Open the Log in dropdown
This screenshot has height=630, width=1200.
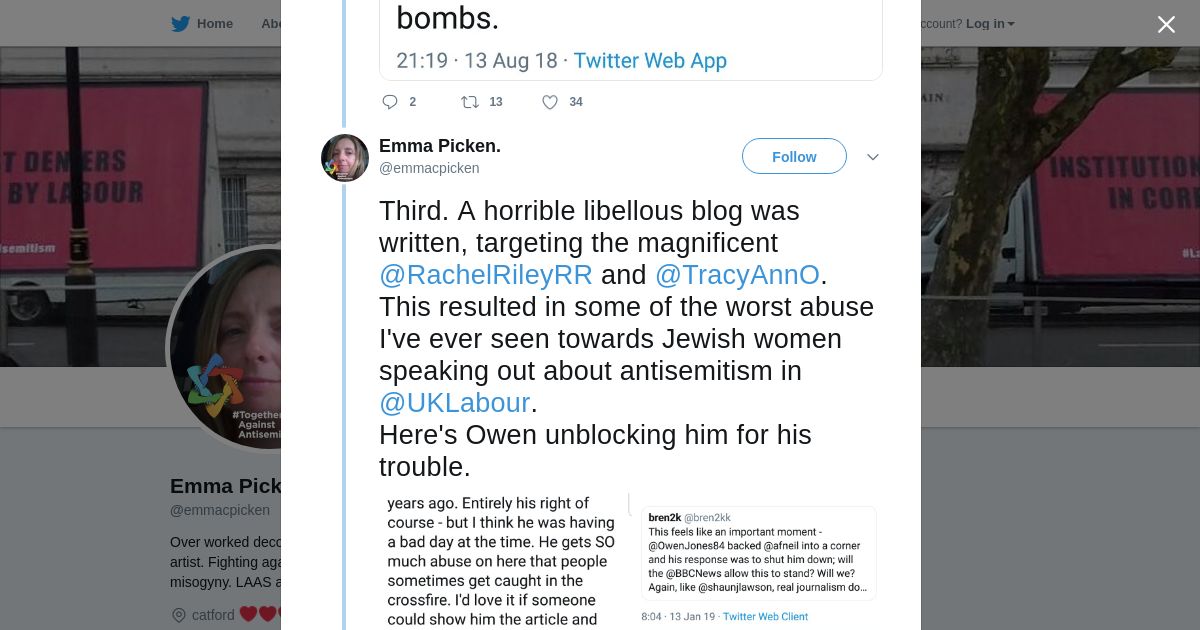pos(990,24)
